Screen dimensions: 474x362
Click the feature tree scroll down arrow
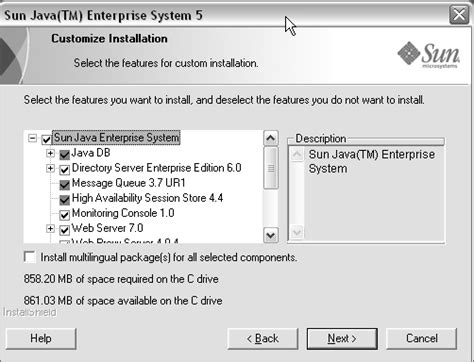[271, 235]
